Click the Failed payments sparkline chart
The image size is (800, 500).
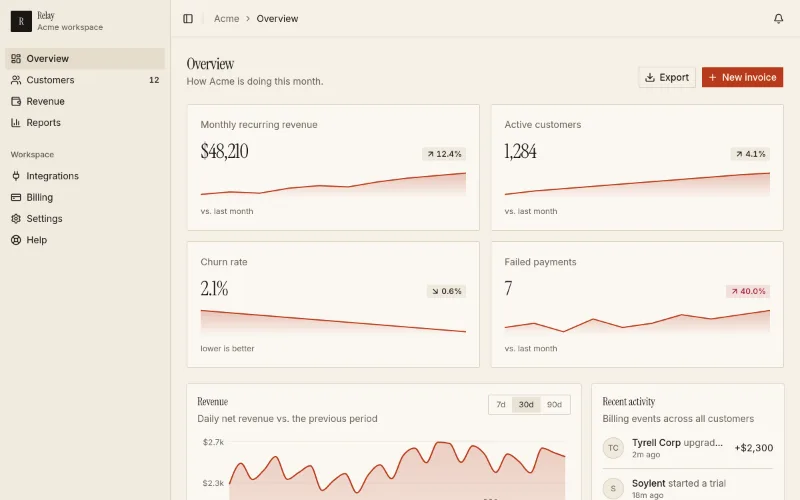pyautogui.click(x=637, y=321)
